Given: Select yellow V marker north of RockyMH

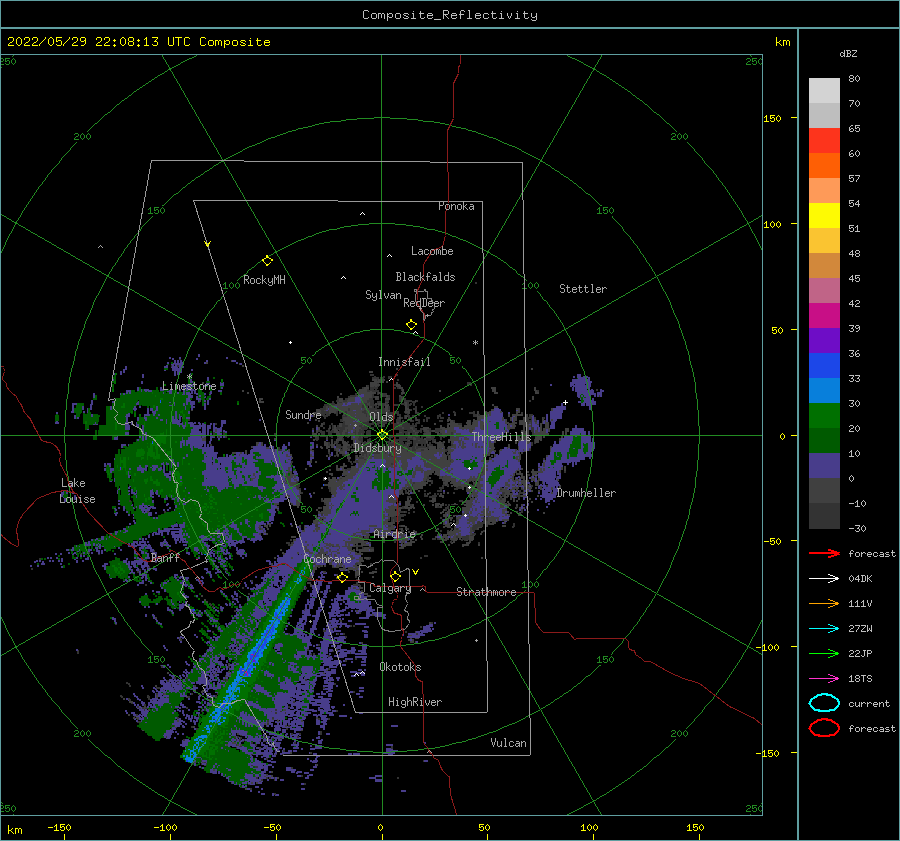Looking at the screenshot, I should [x=207, y=244].
